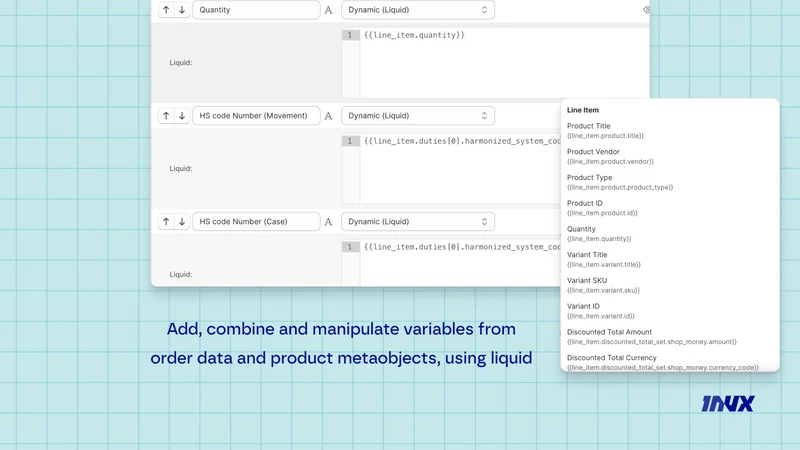The image size is (800, 450).
Task: Move HS code Number (Case) column down
Action: tap(182, 221)
